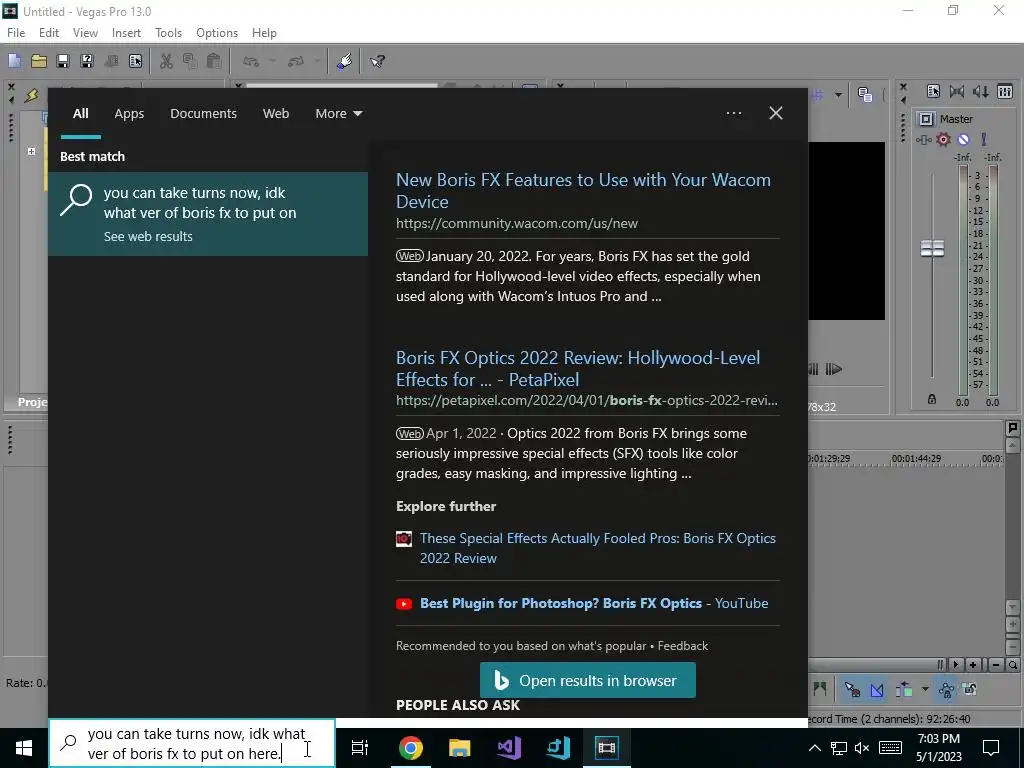Open mixing console icon

[1005, 92]
